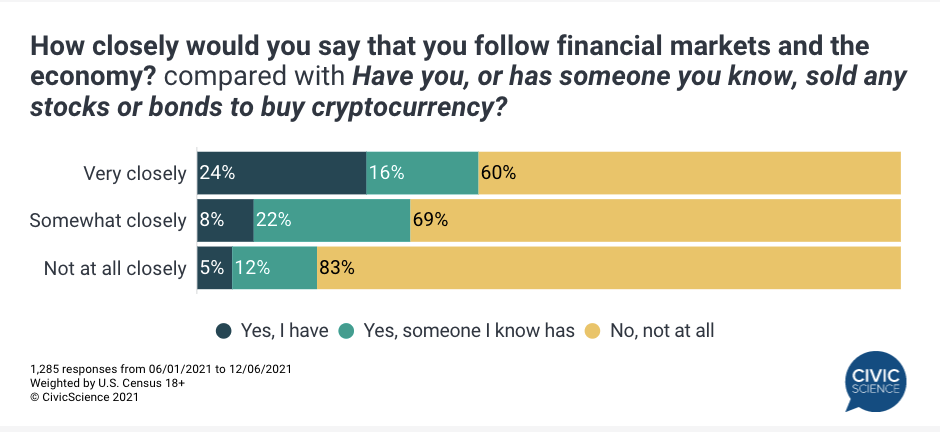Screen dimensions: 940x432
Task: Pick the 12% teal bar for Not at all closely
Action: 274,268
